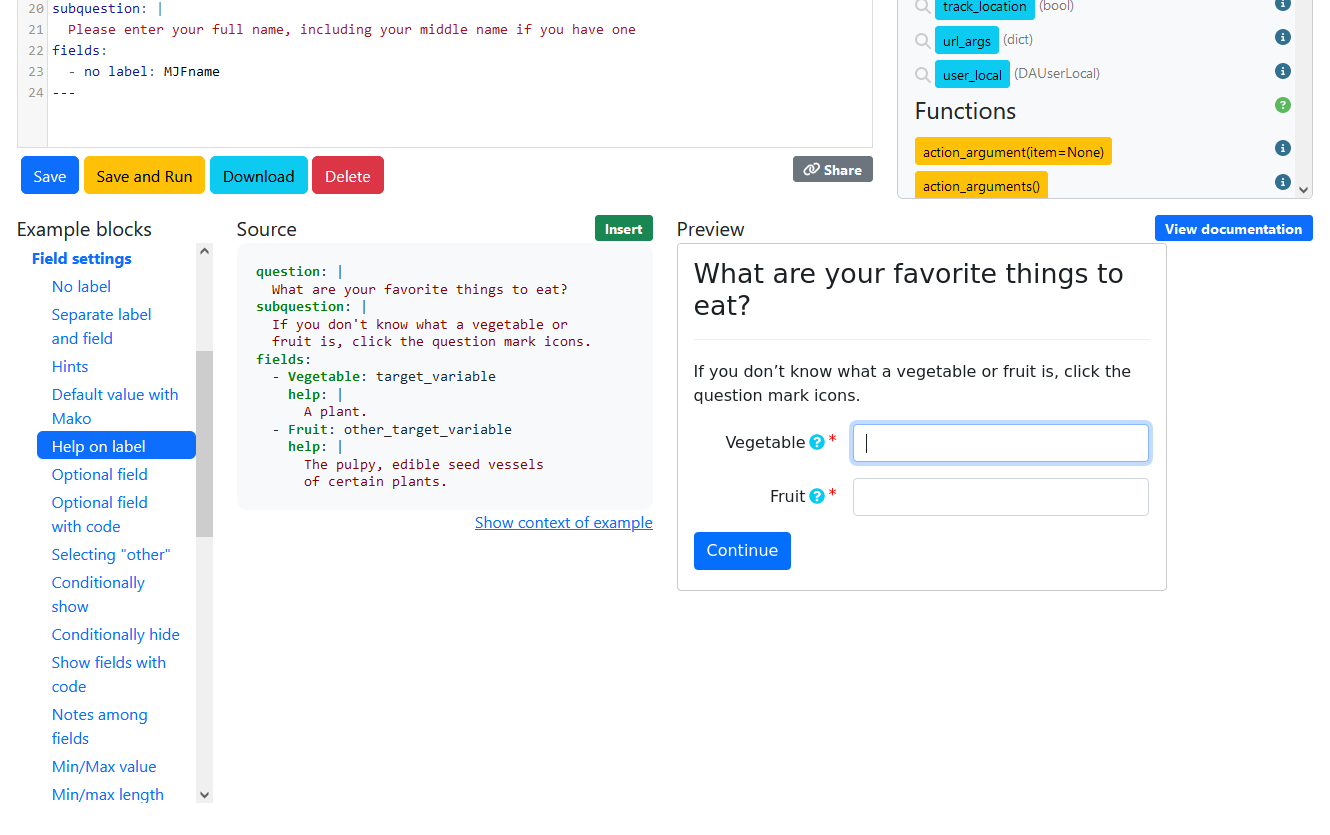This screenshot has height=835, width=1330.
Task: Click info icon for action_argument function
Action: (1282, 147)
